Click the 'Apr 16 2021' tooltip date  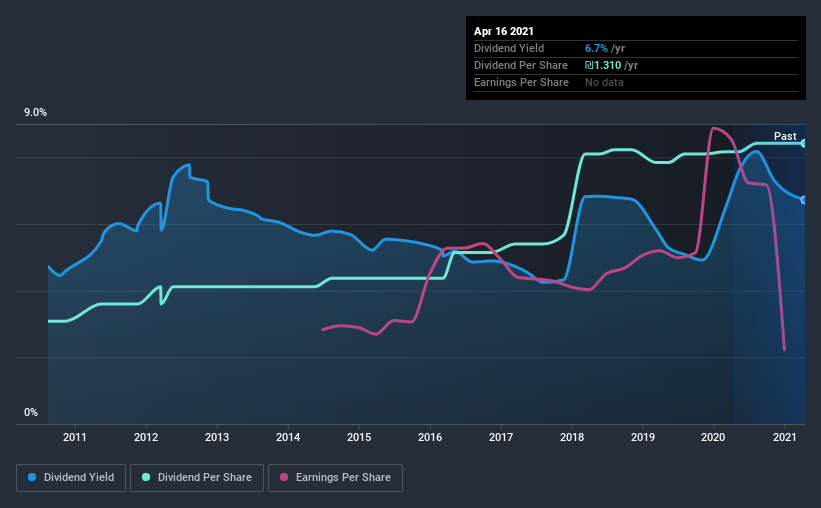[x=504, y=31]
